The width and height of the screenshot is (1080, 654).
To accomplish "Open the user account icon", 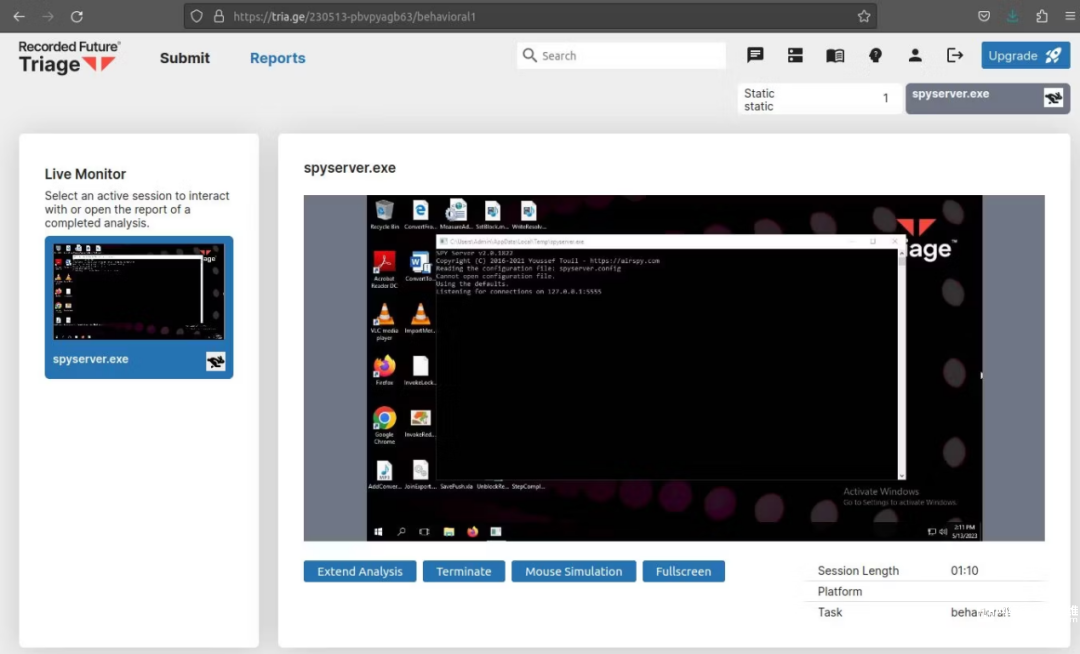I will pos(915,56).
